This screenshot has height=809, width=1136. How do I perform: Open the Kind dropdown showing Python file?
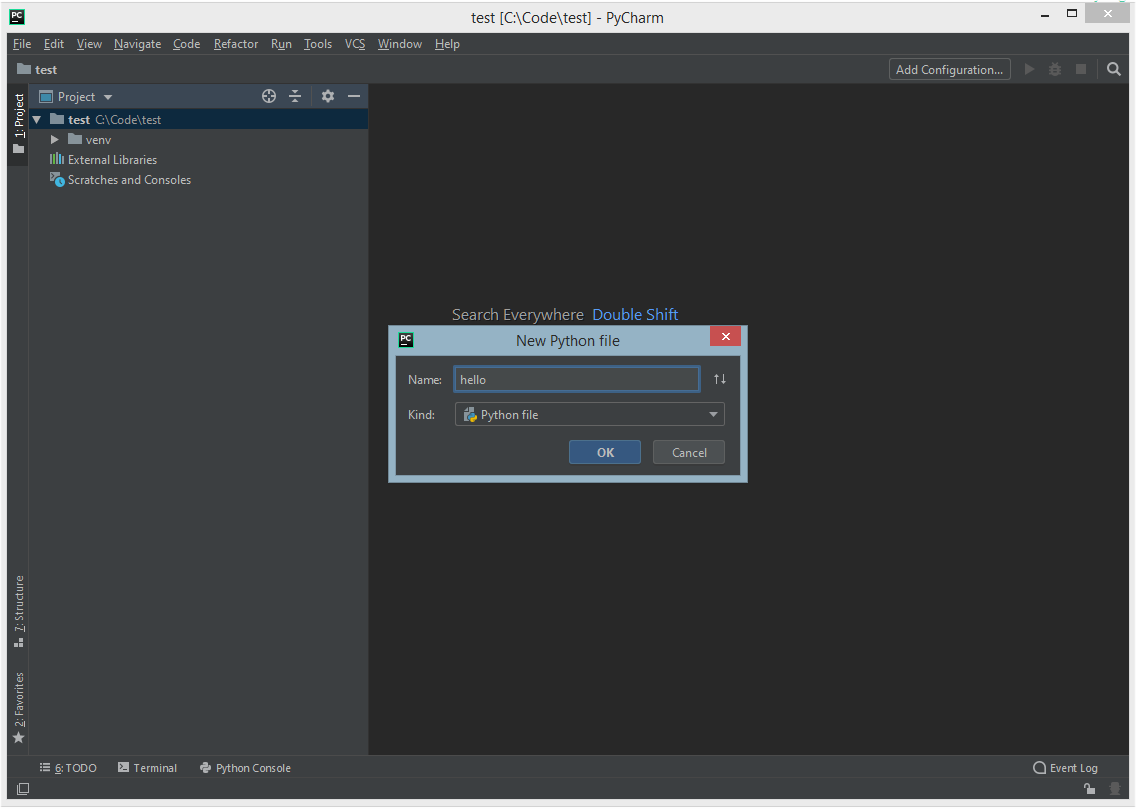714,414
